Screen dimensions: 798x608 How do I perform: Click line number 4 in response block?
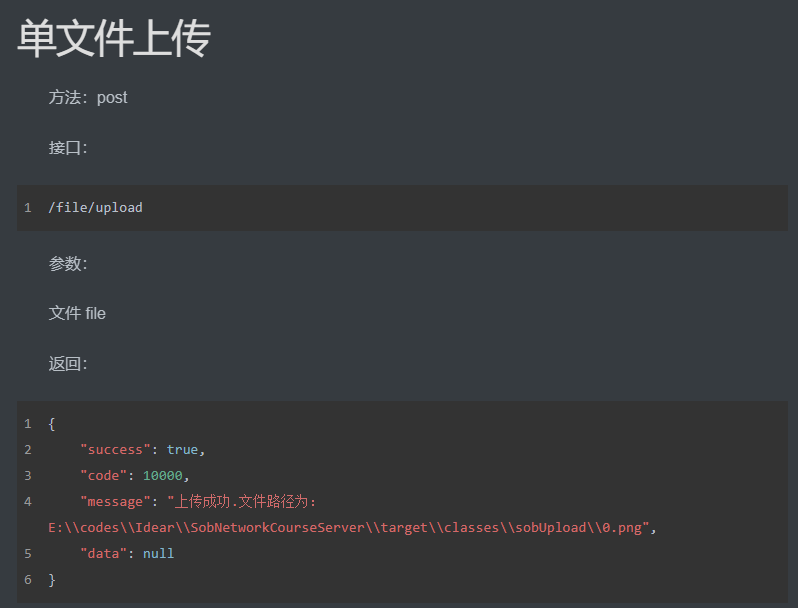(28, 502)
